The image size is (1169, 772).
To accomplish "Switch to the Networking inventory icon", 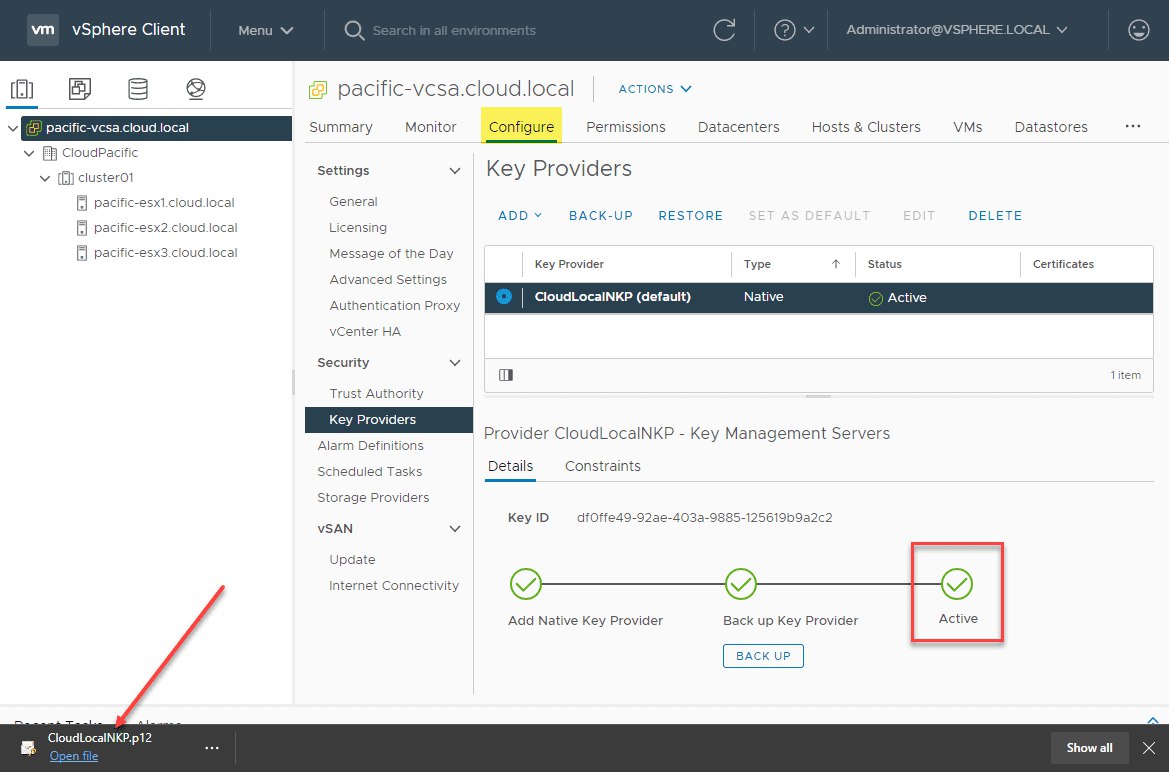I will click(196, 89).
